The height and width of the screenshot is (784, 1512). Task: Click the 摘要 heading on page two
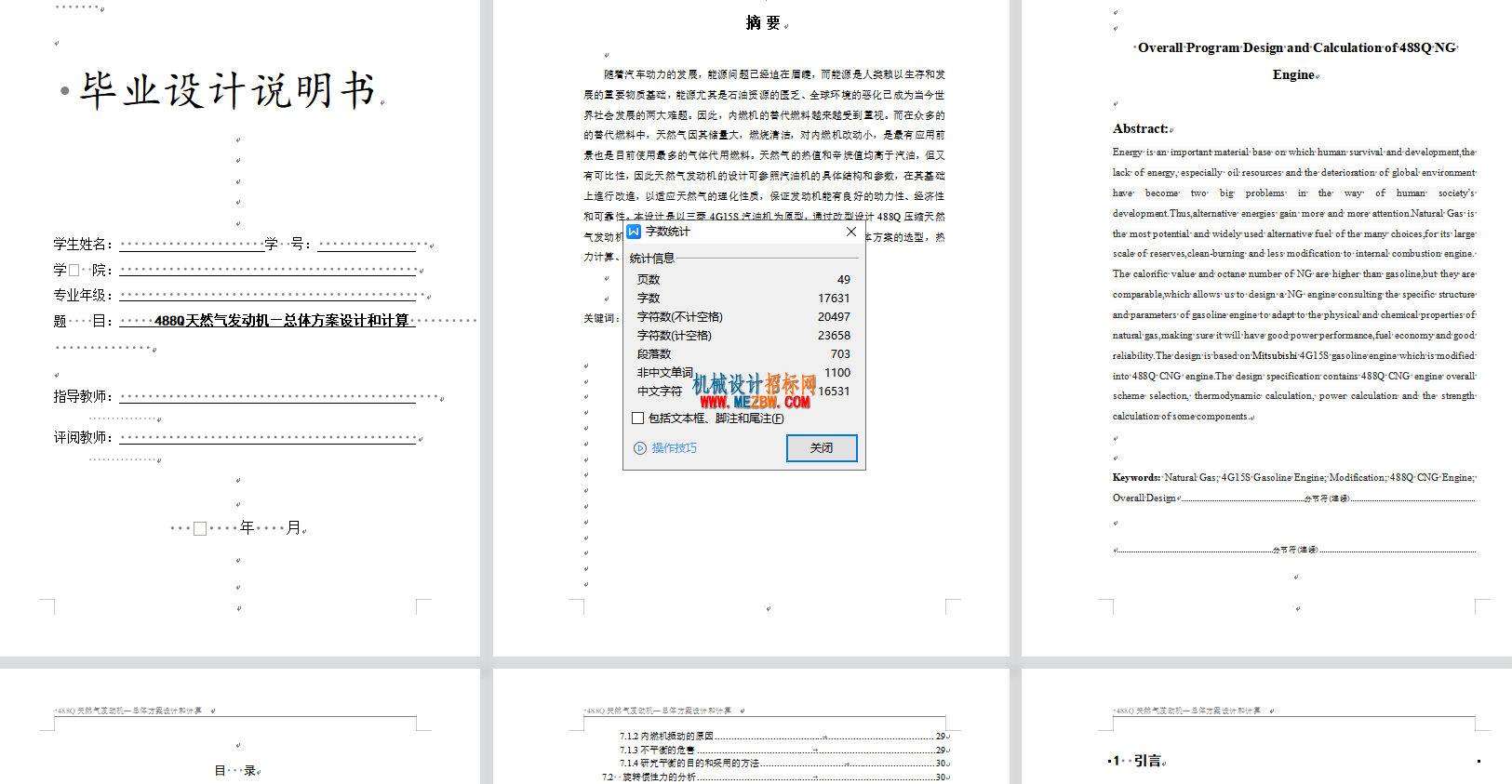[763, 23]
